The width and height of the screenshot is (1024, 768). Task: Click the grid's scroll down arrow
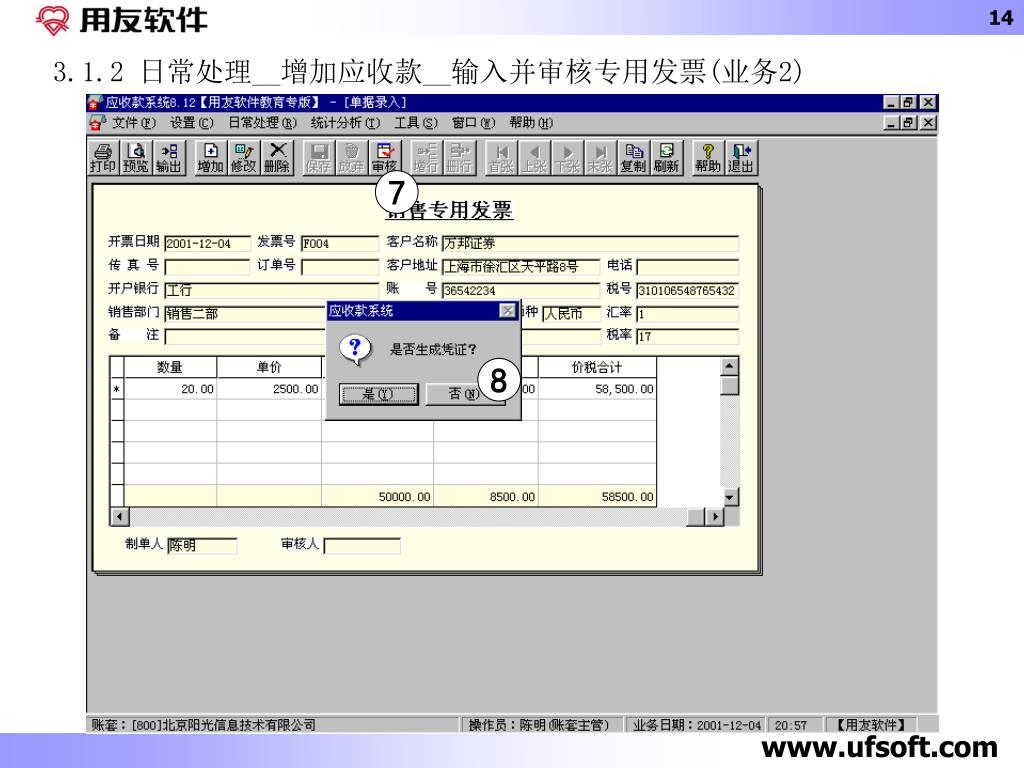[729, 497]
